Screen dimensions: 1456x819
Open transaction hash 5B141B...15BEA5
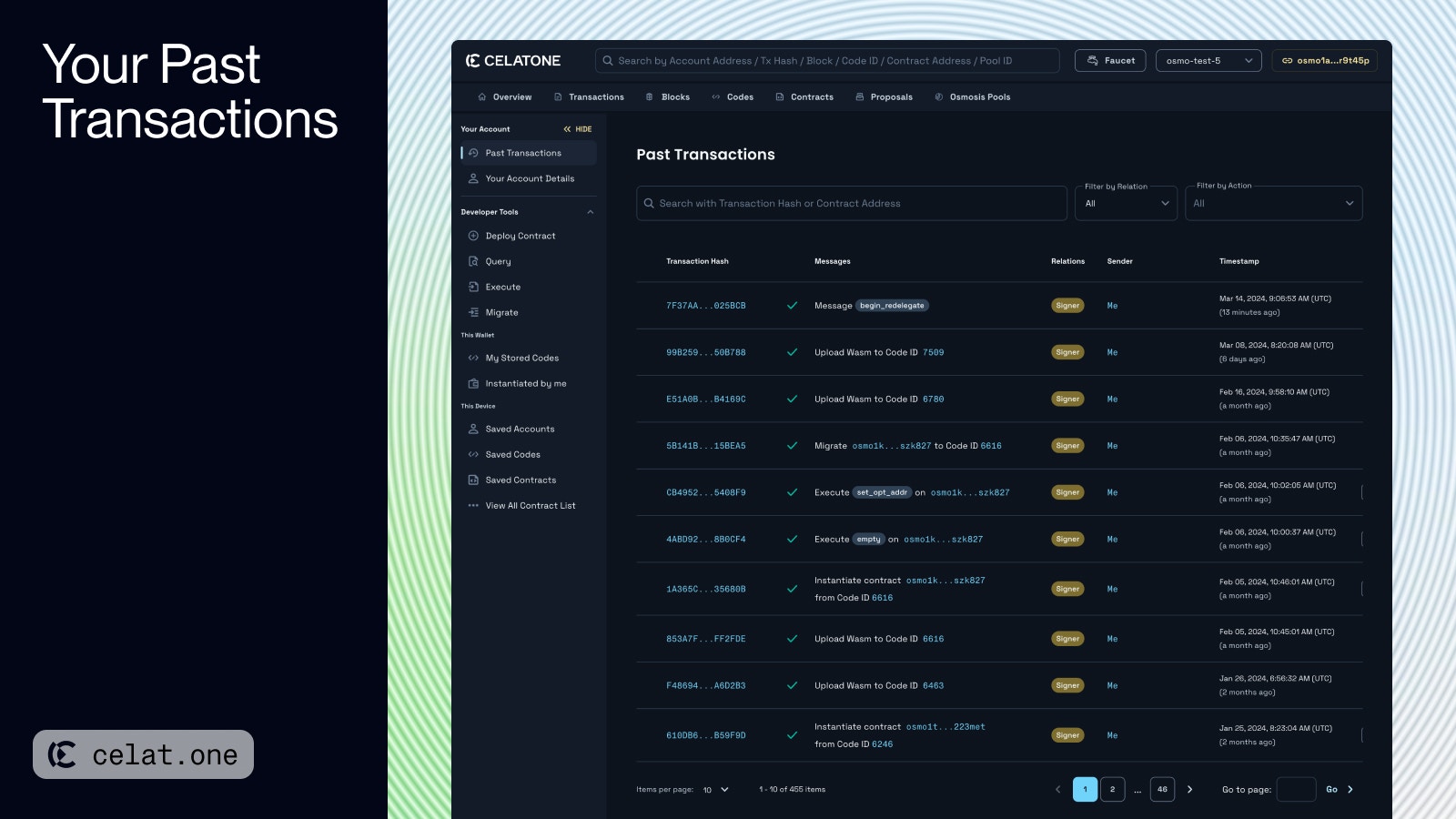pos(705,446)
